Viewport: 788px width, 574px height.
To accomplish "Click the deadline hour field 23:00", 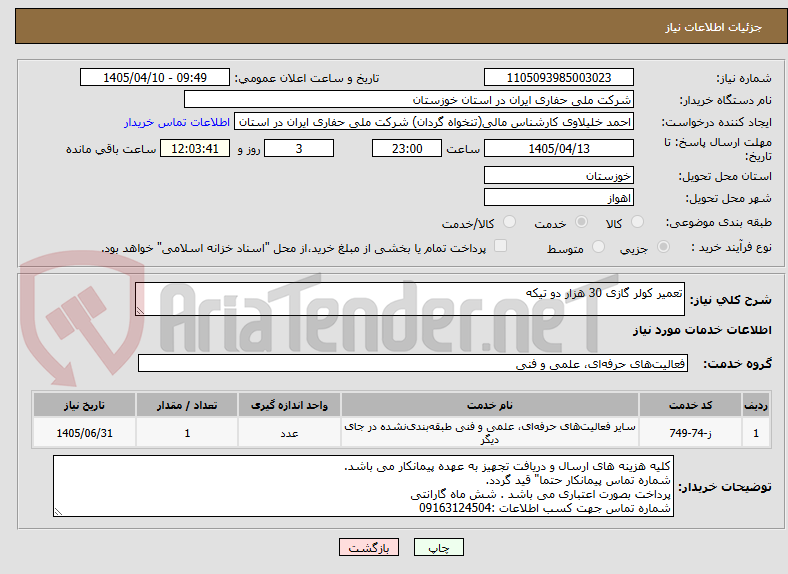I will (x=407, y=148).
